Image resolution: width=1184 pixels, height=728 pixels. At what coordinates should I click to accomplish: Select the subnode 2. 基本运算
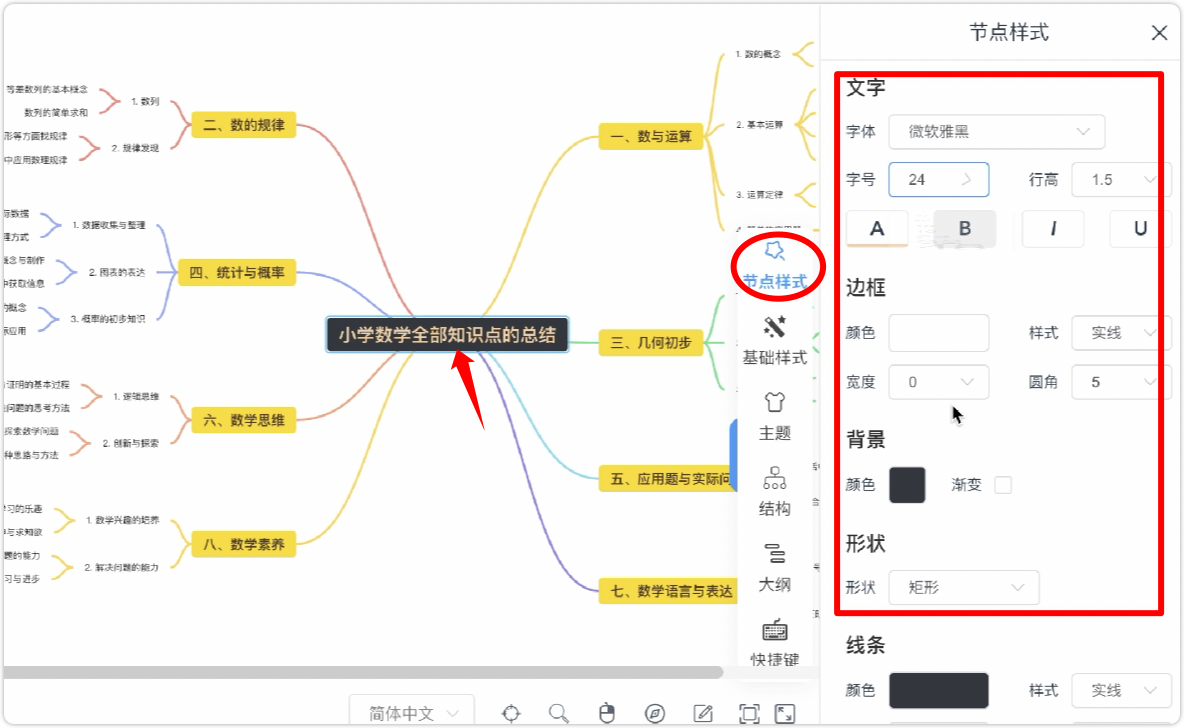pos(760,125)
